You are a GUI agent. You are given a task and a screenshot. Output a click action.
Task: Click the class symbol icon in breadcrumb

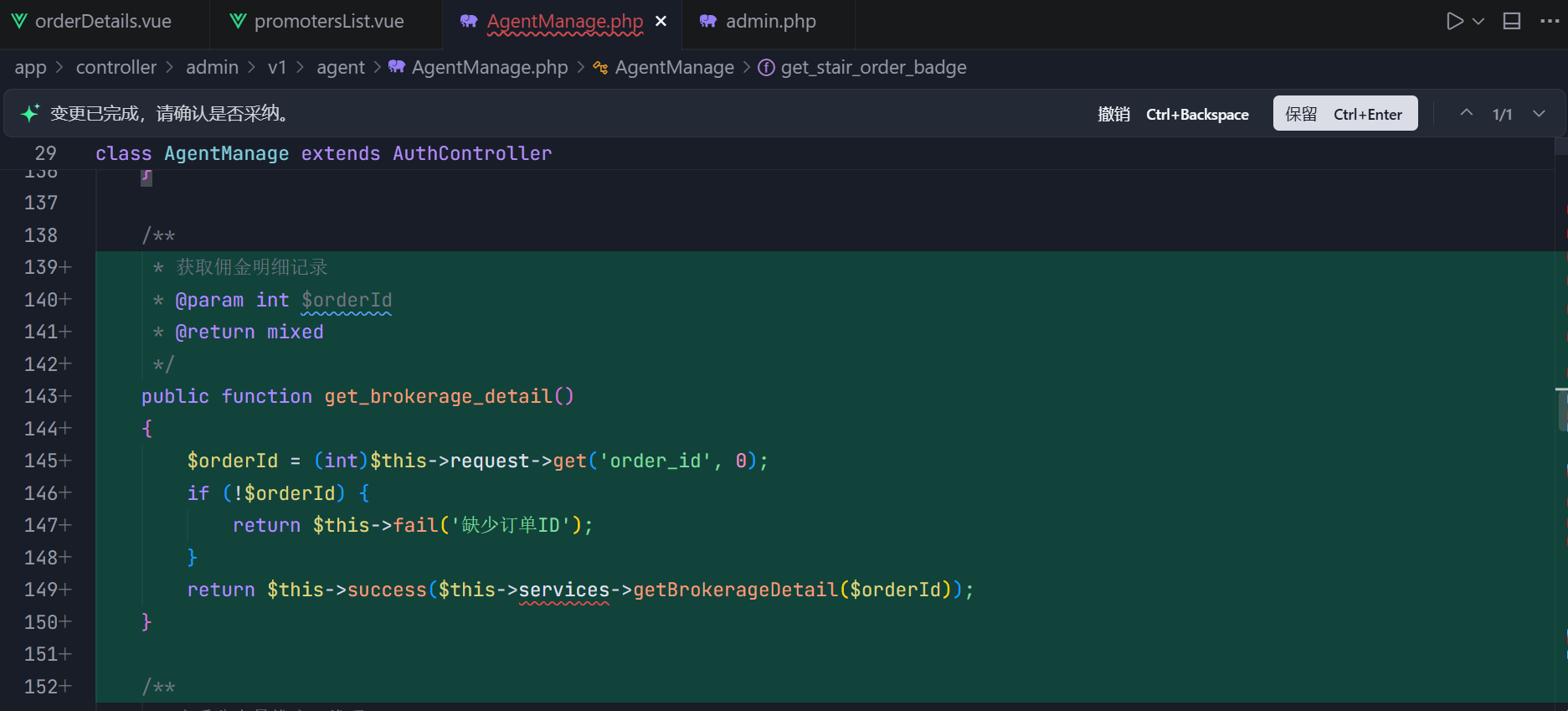(600, 68)
